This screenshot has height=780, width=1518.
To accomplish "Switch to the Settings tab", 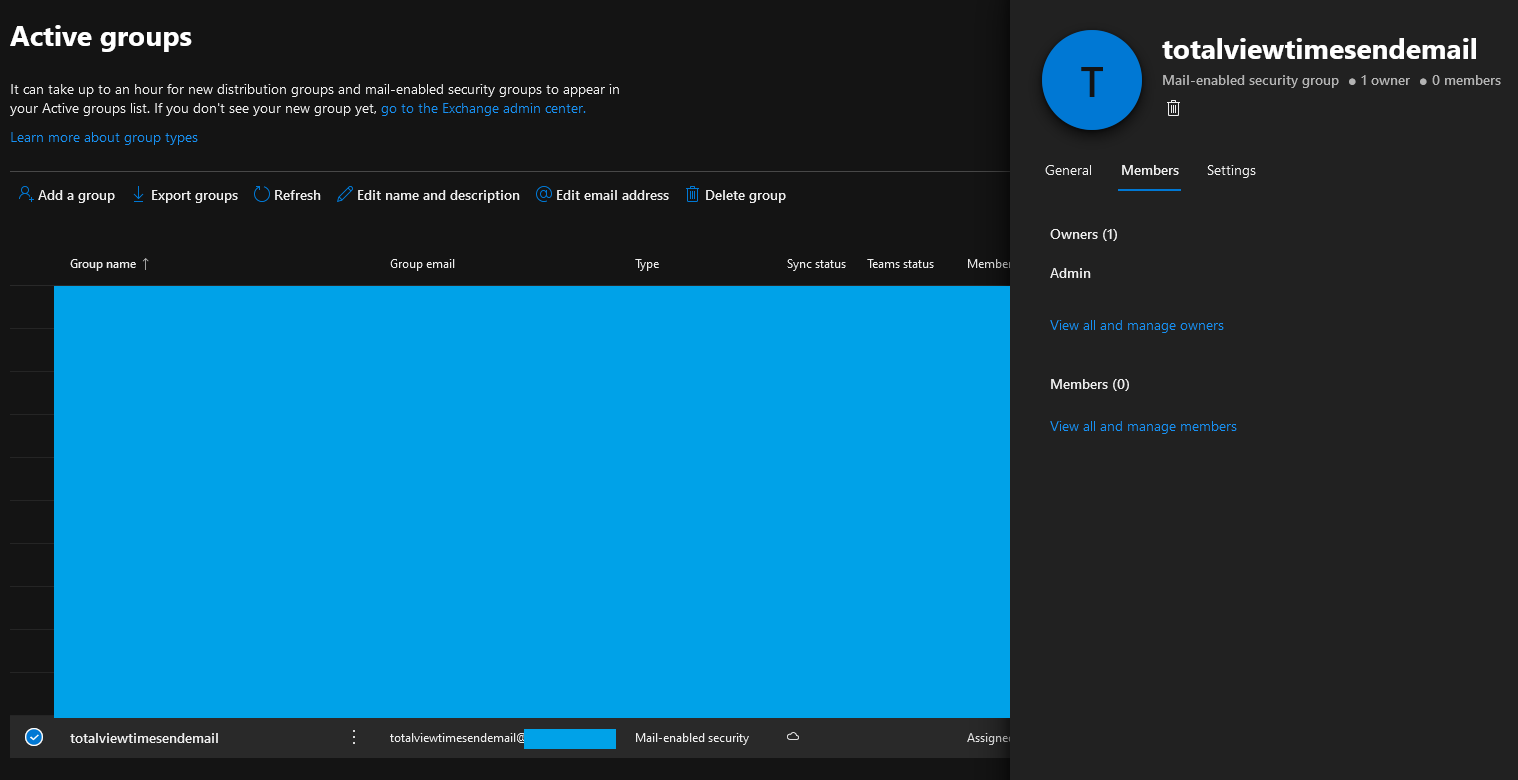I will pos(1231,170).
